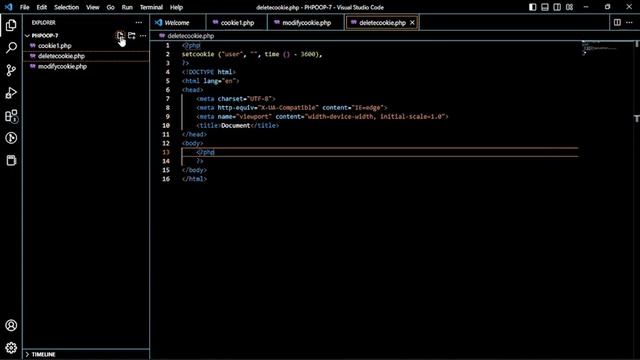Toggle bottom panel layout button
Screen dimensions: 640x360
pos(545,7)
